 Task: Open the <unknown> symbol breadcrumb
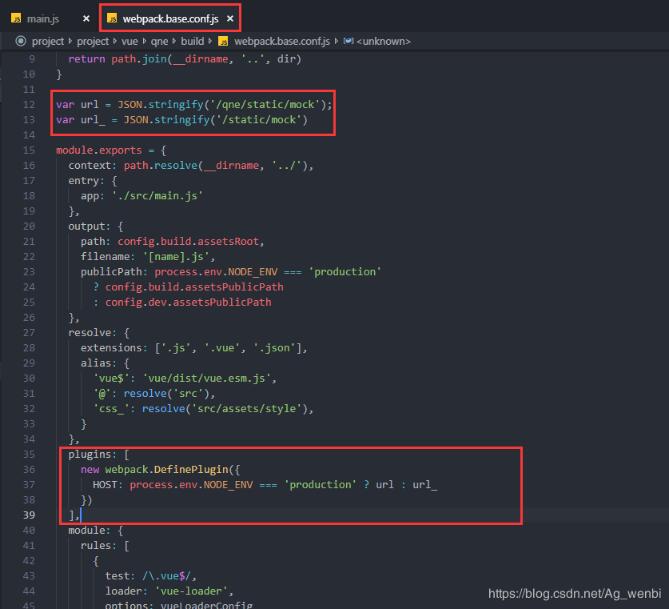383,41
